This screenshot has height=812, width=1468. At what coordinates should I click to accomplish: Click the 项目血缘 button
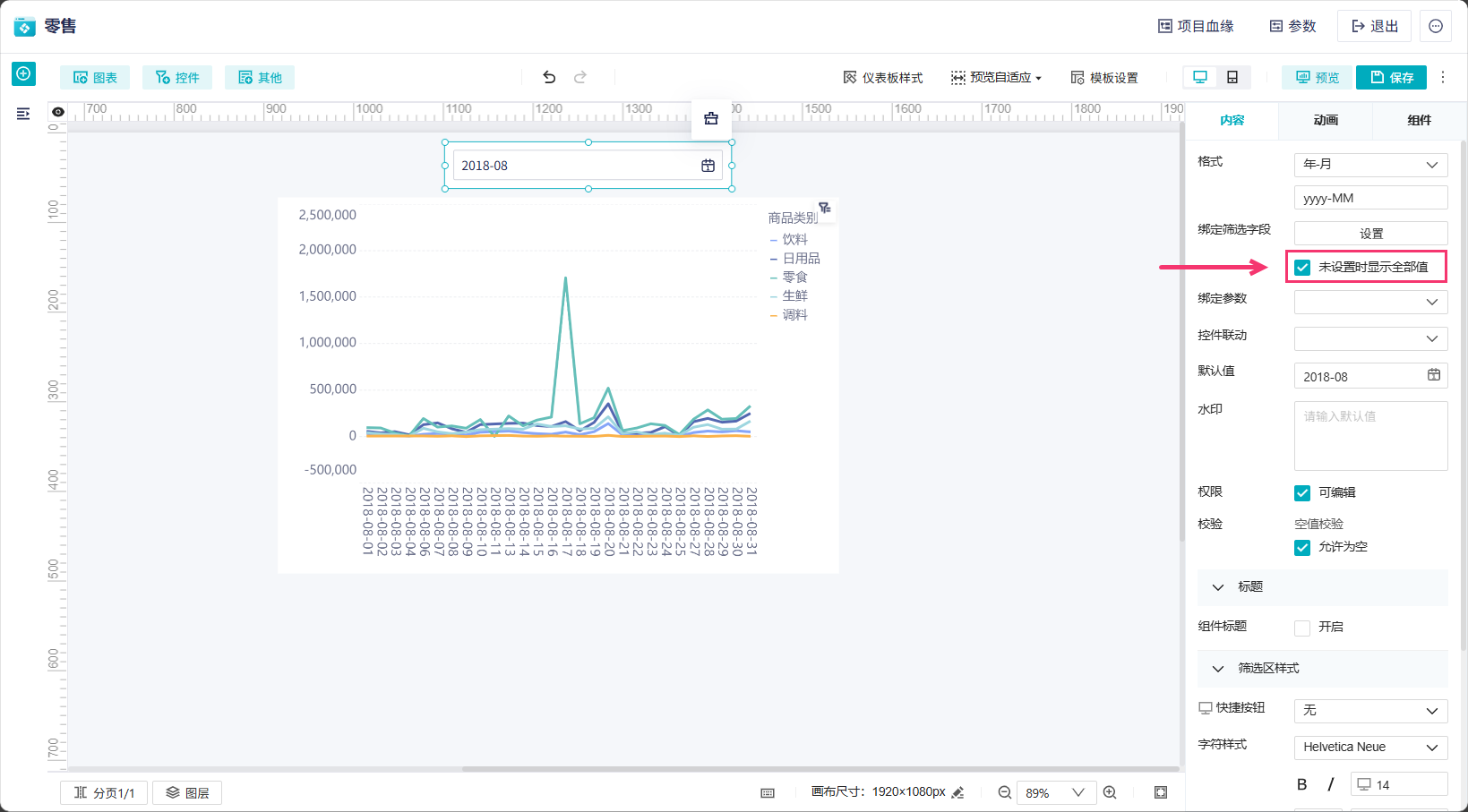[x=1196, y=27]
